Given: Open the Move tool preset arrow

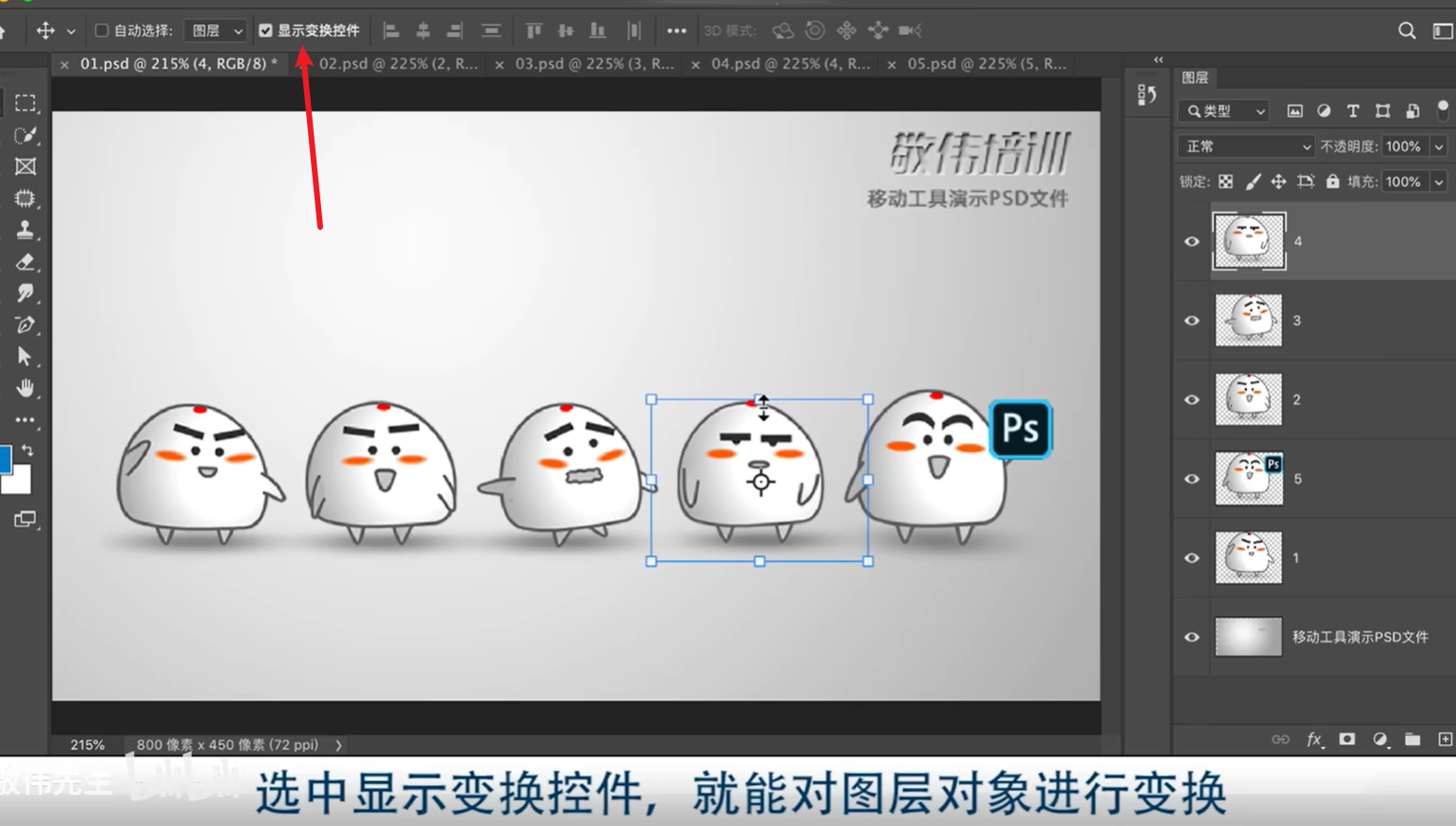Looking at the screenshot, I should 71,31.
